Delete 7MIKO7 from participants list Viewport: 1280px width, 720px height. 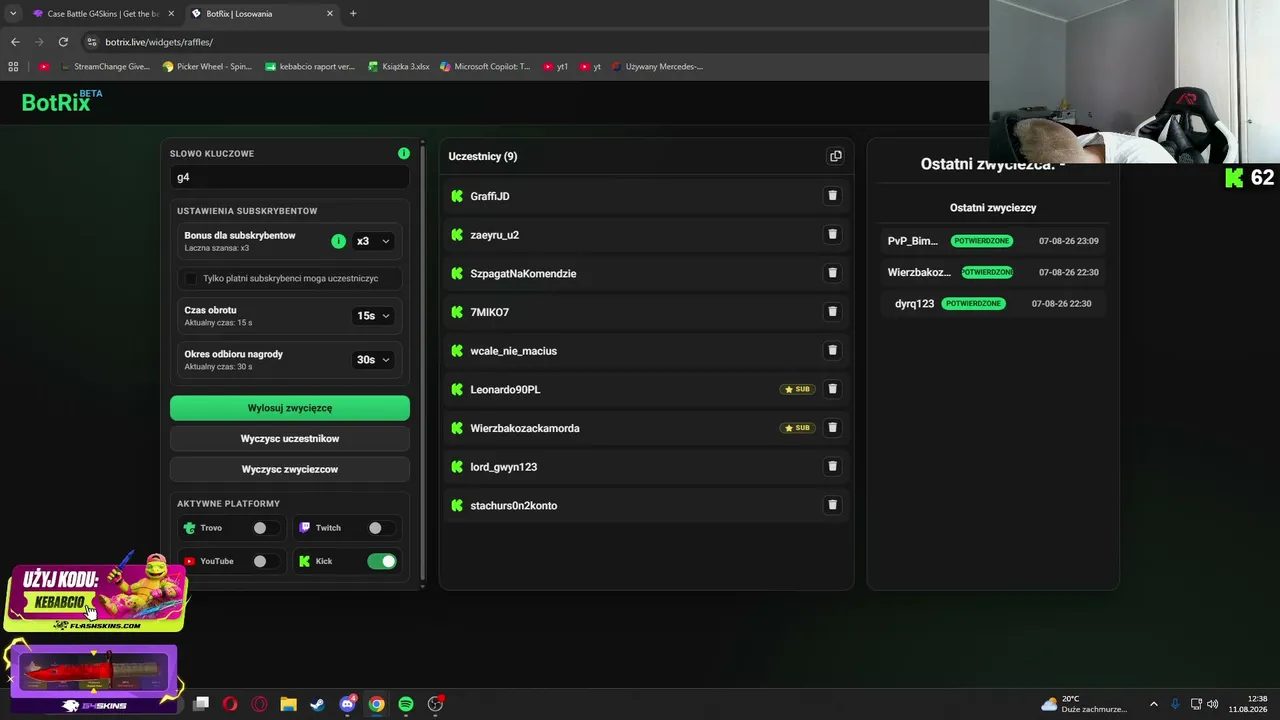[832, 312]
